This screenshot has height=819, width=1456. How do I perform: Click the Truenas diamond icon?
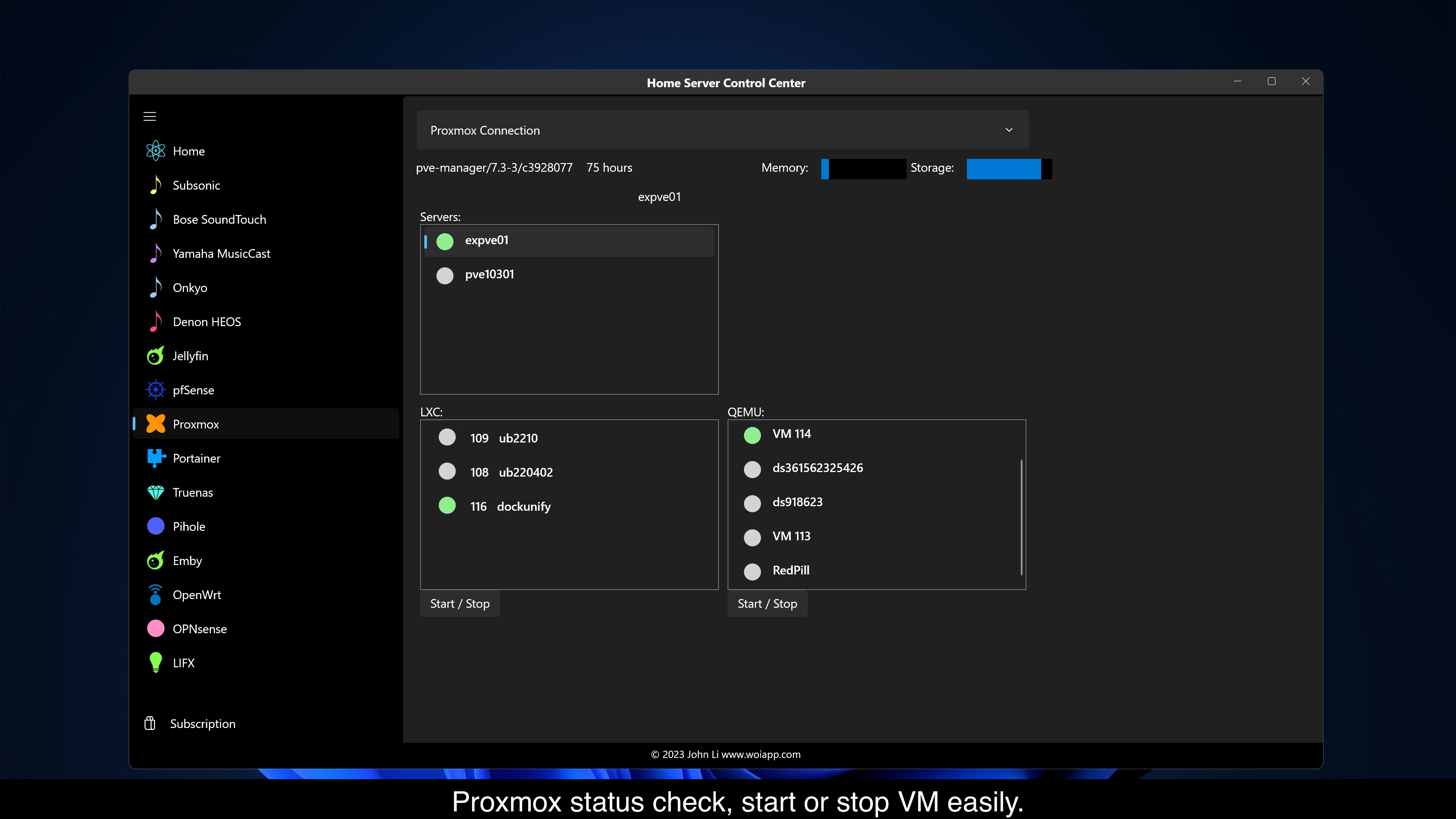tap(155, 492)
